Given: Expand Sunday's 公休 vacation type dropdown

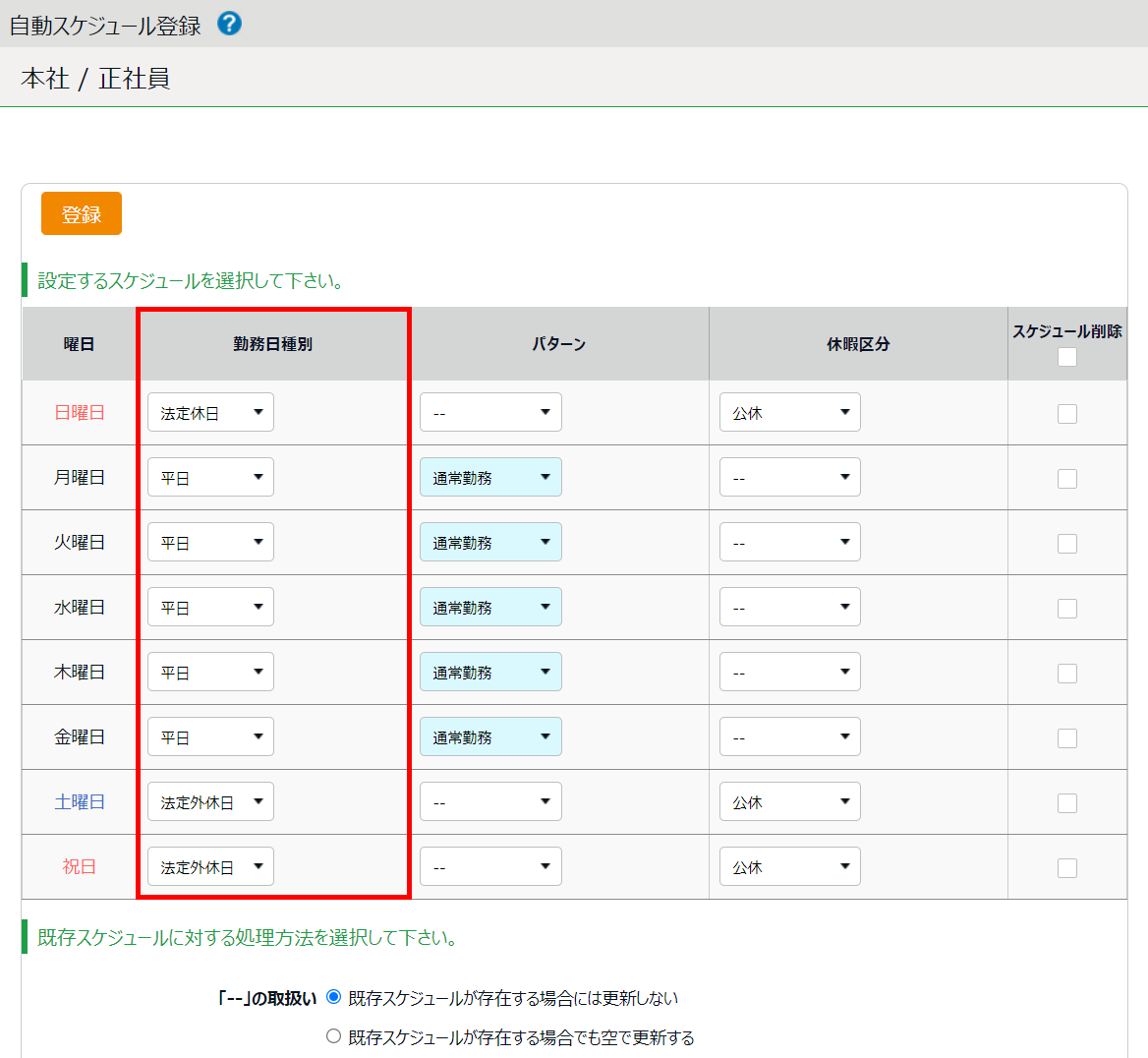Looking at the screenshot, I should click(x=789, y=413).
